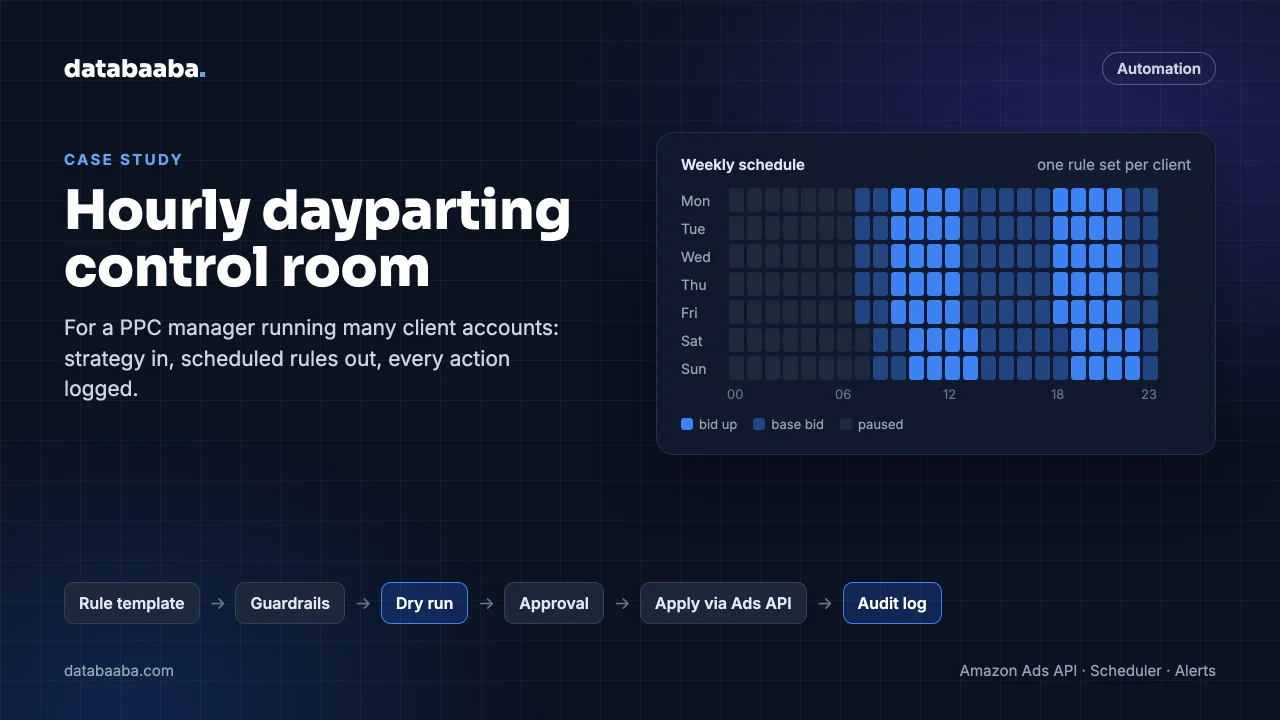
Task: Click the arrow after the Approval step
Action: point(622,603)
